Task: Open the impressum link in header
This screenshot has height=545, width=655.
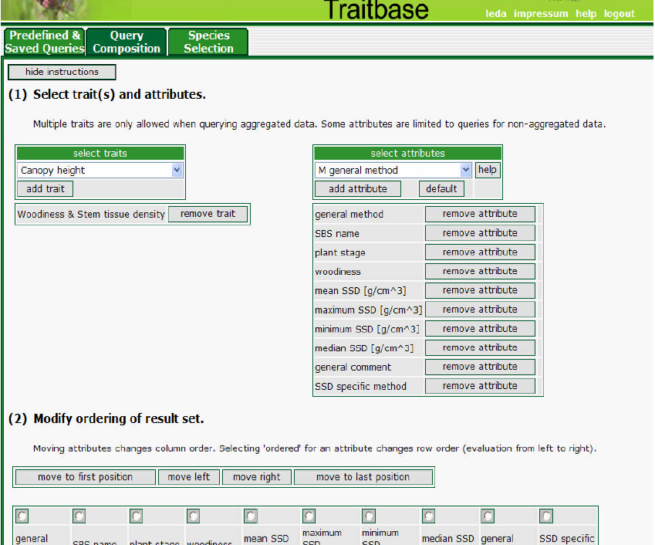Action: pos(540,14)
